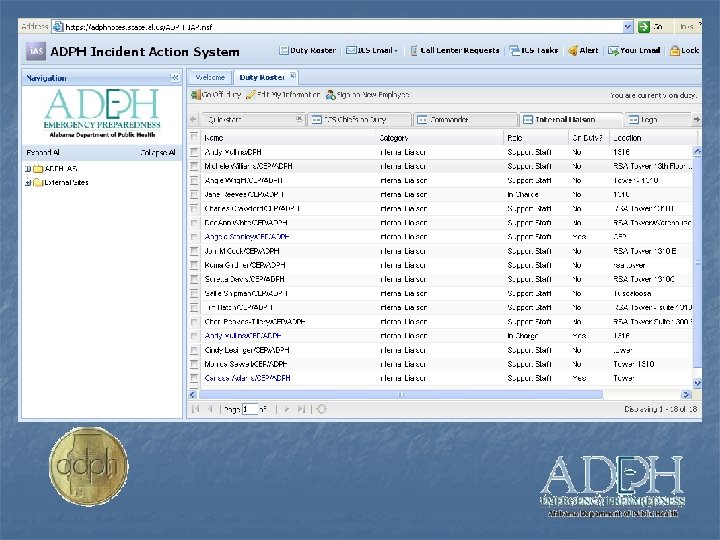Click the ICS Chiefs on Duty tab icon

click(316, 120)
